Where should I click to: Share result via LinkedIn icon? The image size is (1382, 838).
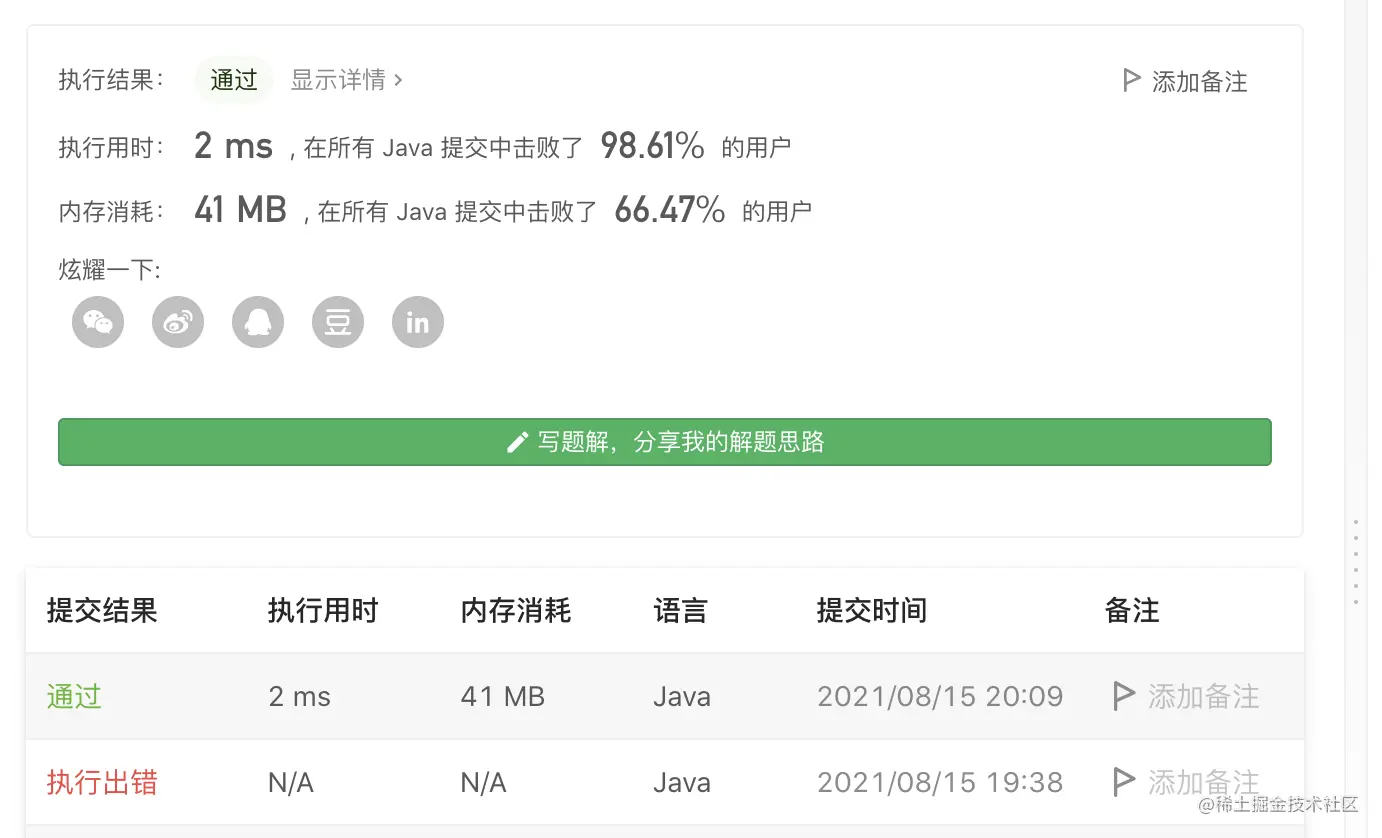418,323
